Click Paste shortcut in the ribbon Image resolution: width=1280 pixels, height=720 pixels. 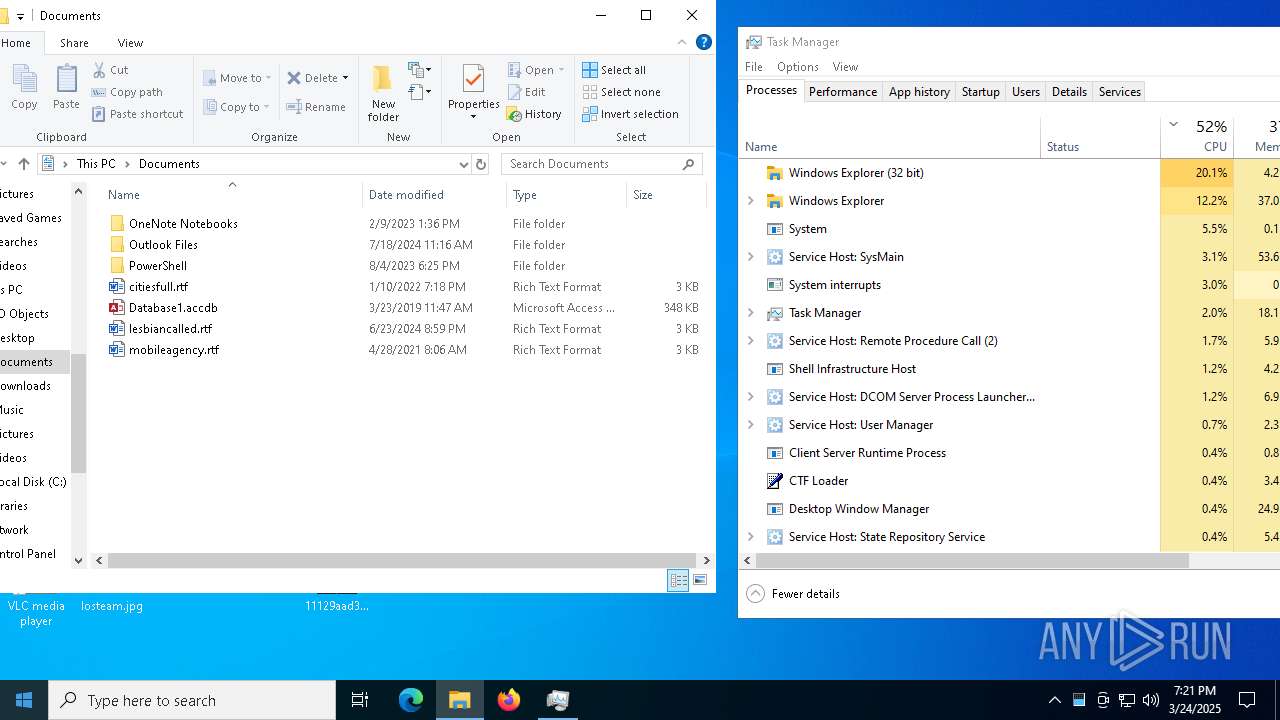pos(138,114)
